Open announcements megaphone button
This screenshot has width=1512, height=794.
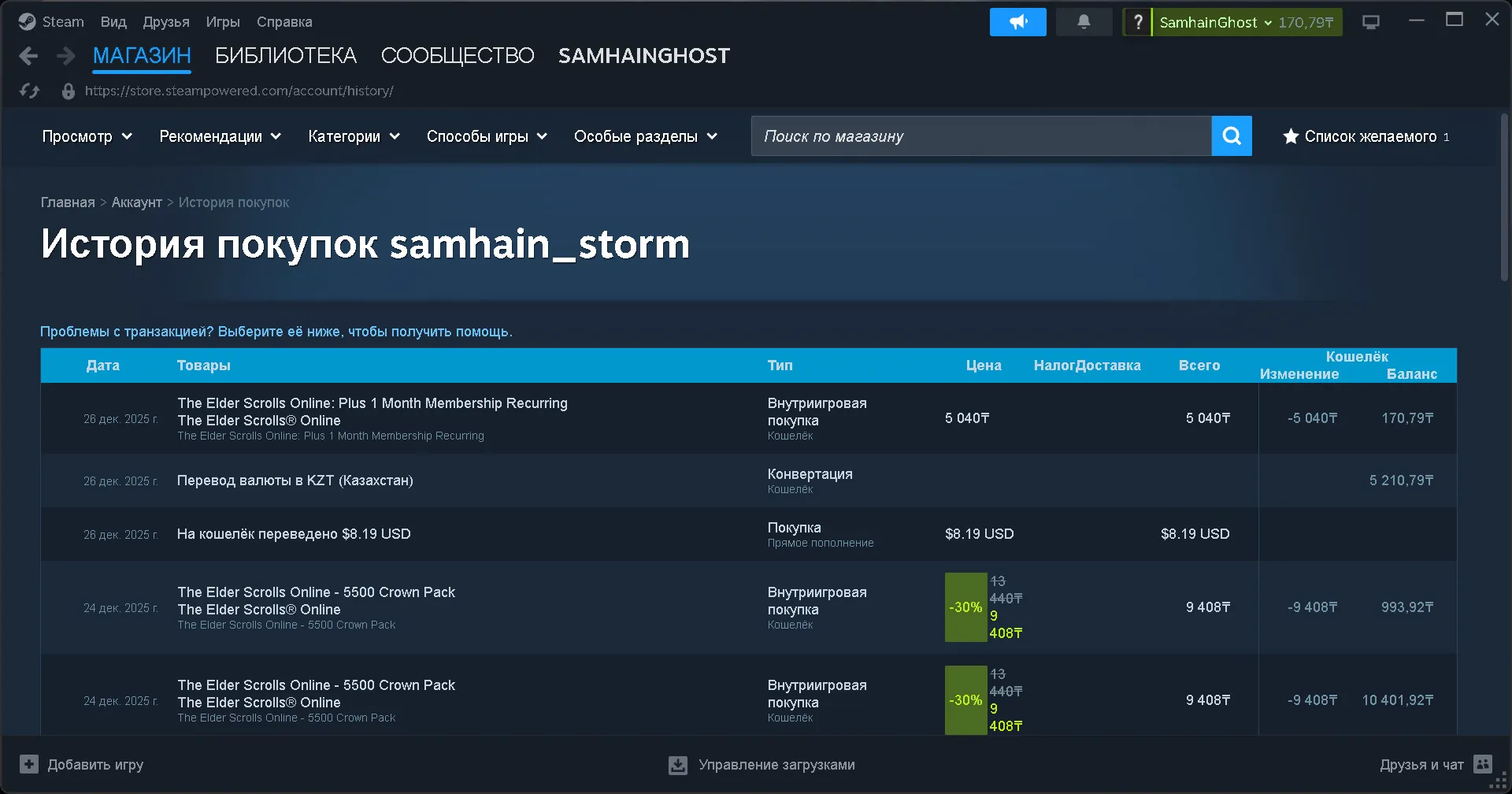coord(1017,22)
